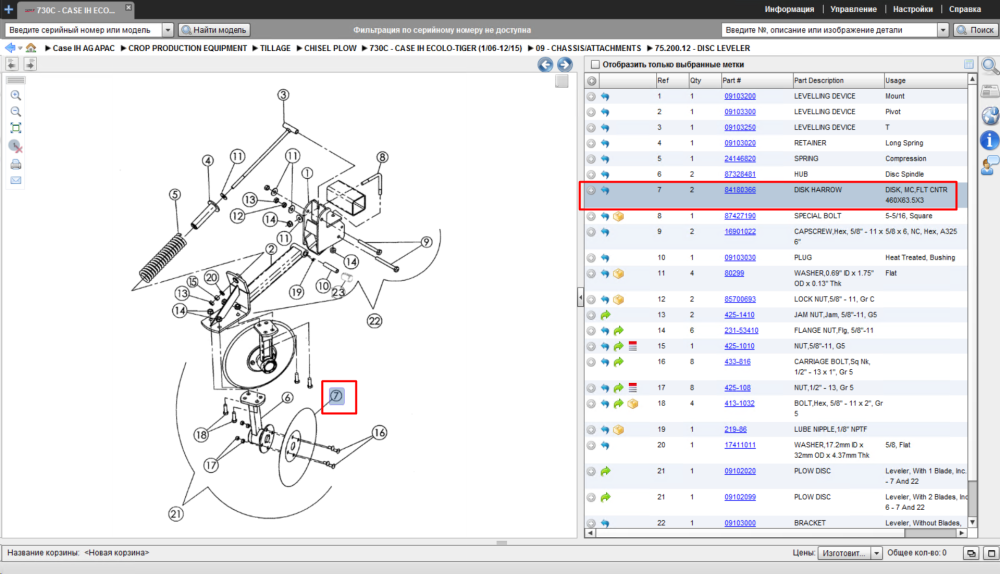Click horizontal scrollbar right arrow in parts list
This screenshot has height=574, width=1000.
(x=961, y=533)
